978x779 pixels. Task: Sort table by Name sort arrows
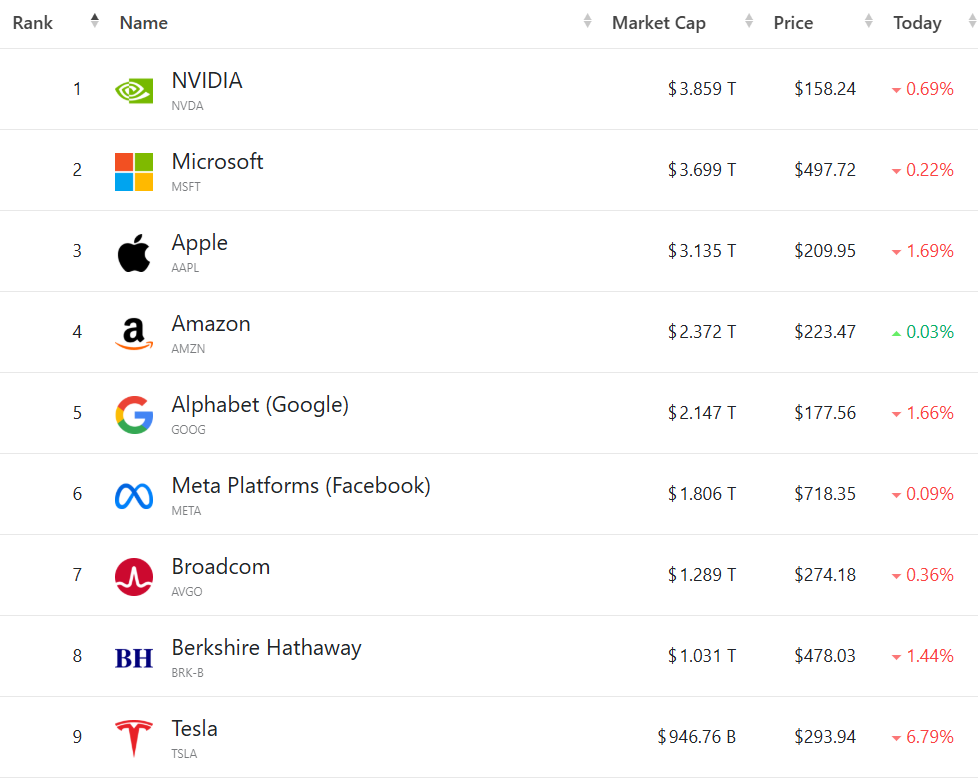coord(588,22)
